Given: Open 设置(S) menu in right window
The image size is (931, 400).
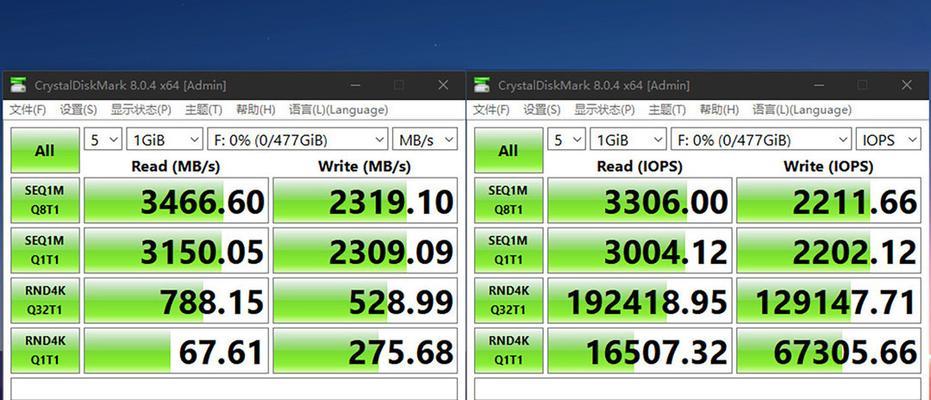Looking at the screenshot, I should tap(542, 110).
